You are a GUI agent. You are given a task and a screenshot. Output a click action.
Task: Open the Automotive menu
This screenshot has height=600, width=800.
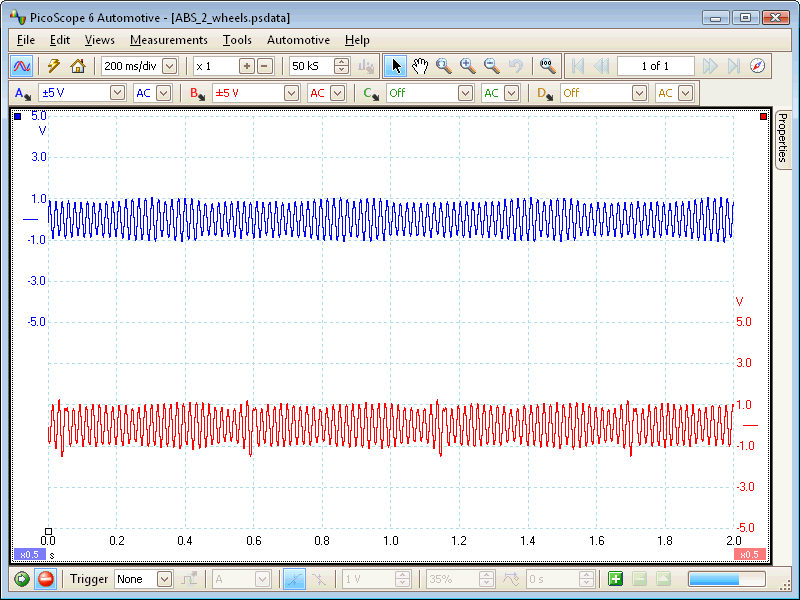[298, 40]
